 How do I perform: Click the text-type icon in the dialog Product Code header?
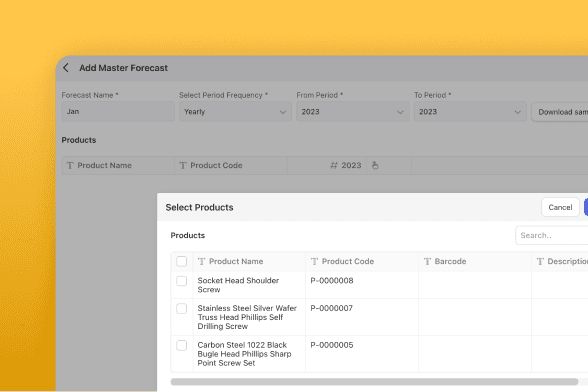click(314, 261)
